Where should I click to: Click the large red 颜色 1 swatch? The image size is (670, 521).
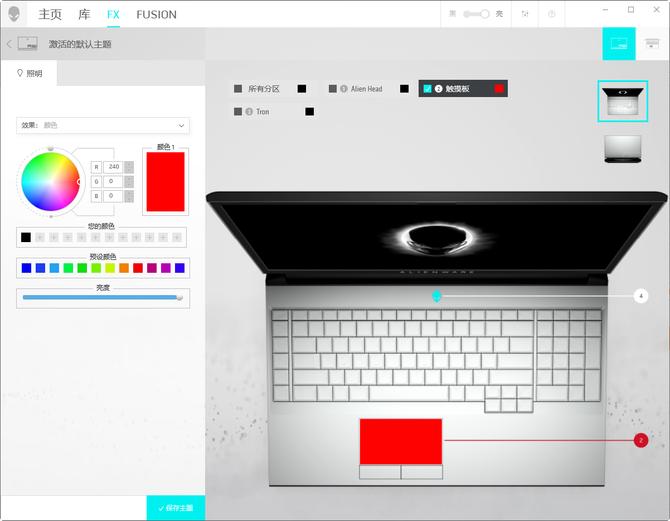(x=165, y=182)
